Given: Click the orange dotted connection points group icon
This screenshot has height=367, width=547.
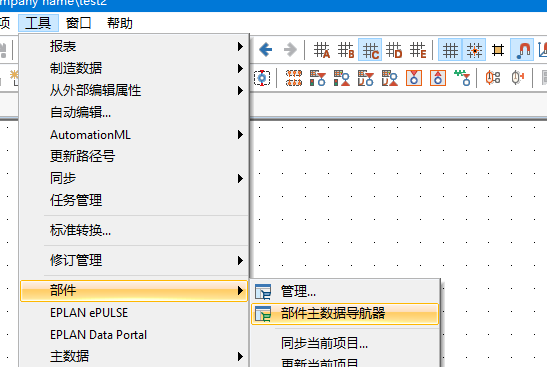Looking at the screenshot, I should click(x=294, y=78).
